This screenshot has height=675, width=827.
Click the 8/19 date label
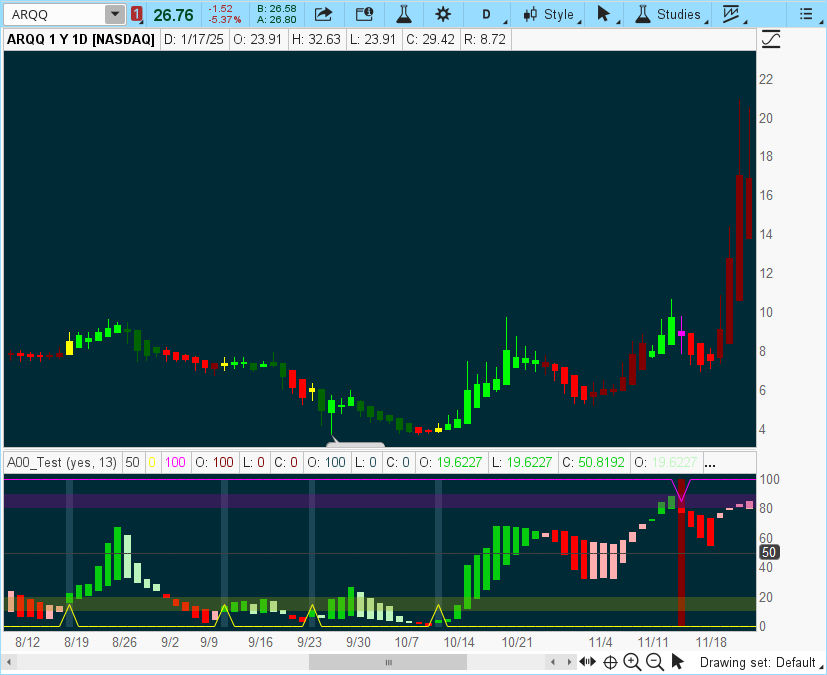[x=76, y=642]
